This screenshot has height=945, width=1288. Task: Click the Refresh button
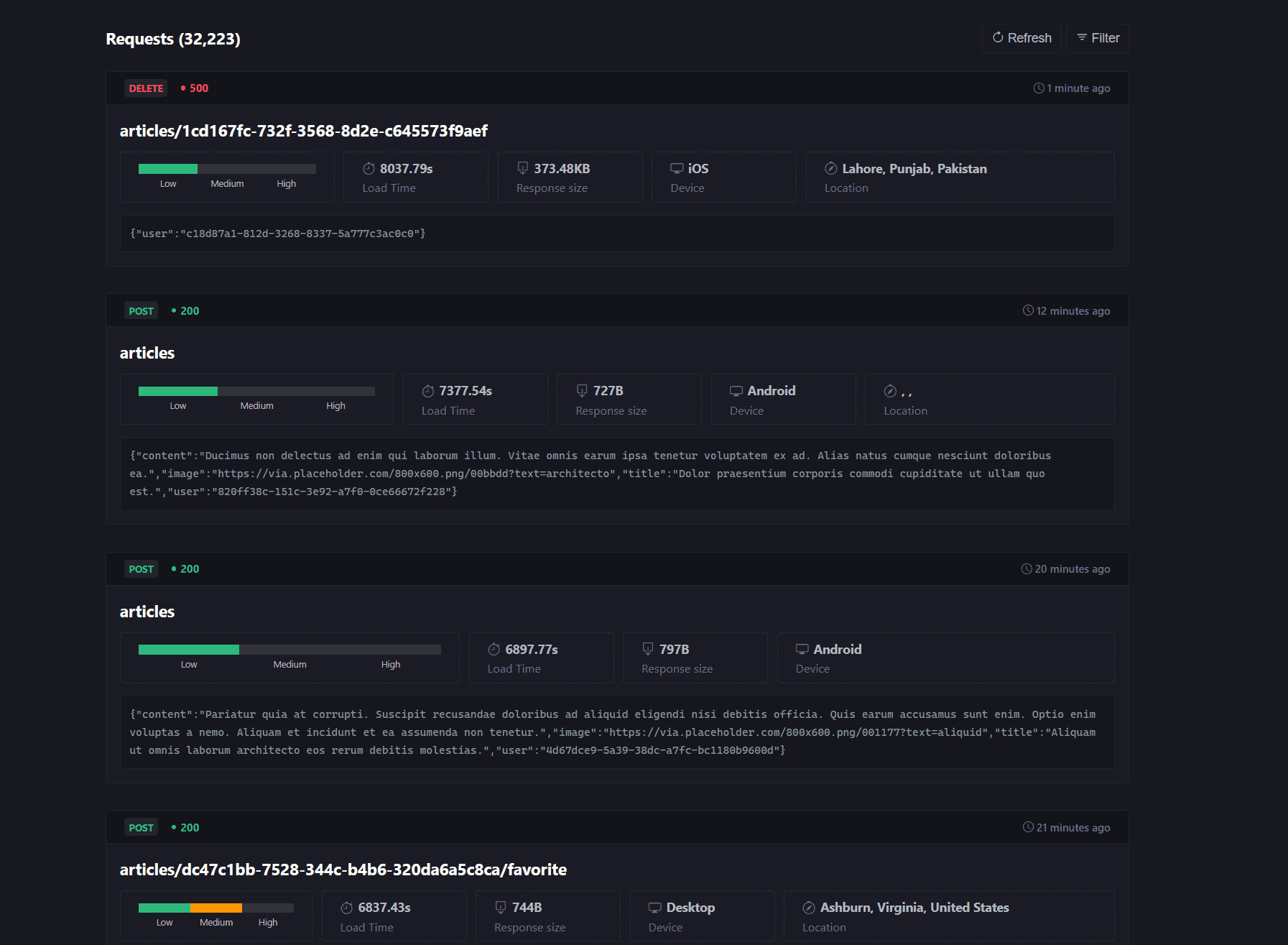point(1021,38)
